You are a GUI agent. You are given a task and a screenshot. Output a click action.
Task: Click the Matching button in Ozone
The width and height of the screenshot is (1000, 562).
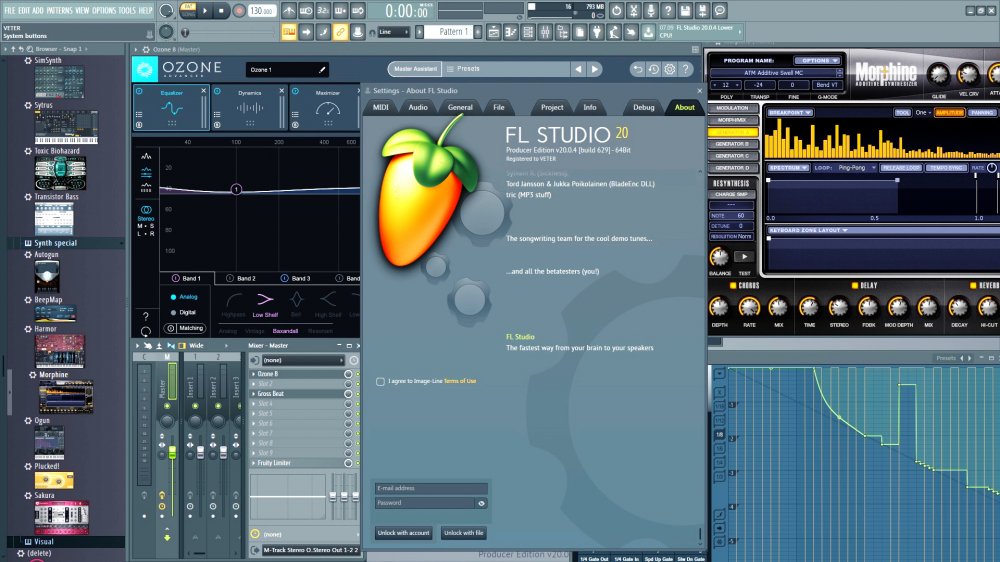pyautogui.click(x=185, y=328)
